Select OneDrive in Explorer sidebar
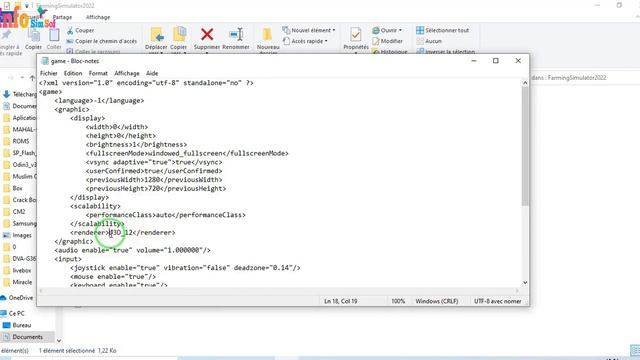This screenshot has width=640, height=360. pyautogui.click(x=17, y=298)
